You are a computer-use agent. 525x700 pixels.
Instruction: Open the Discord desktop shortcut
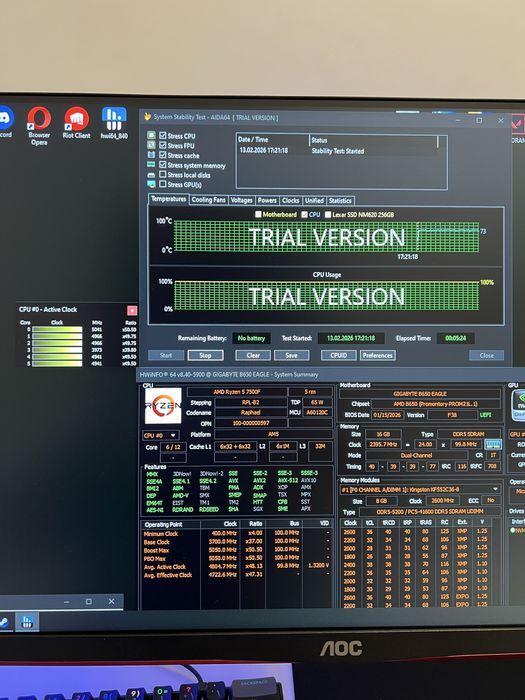5,123
